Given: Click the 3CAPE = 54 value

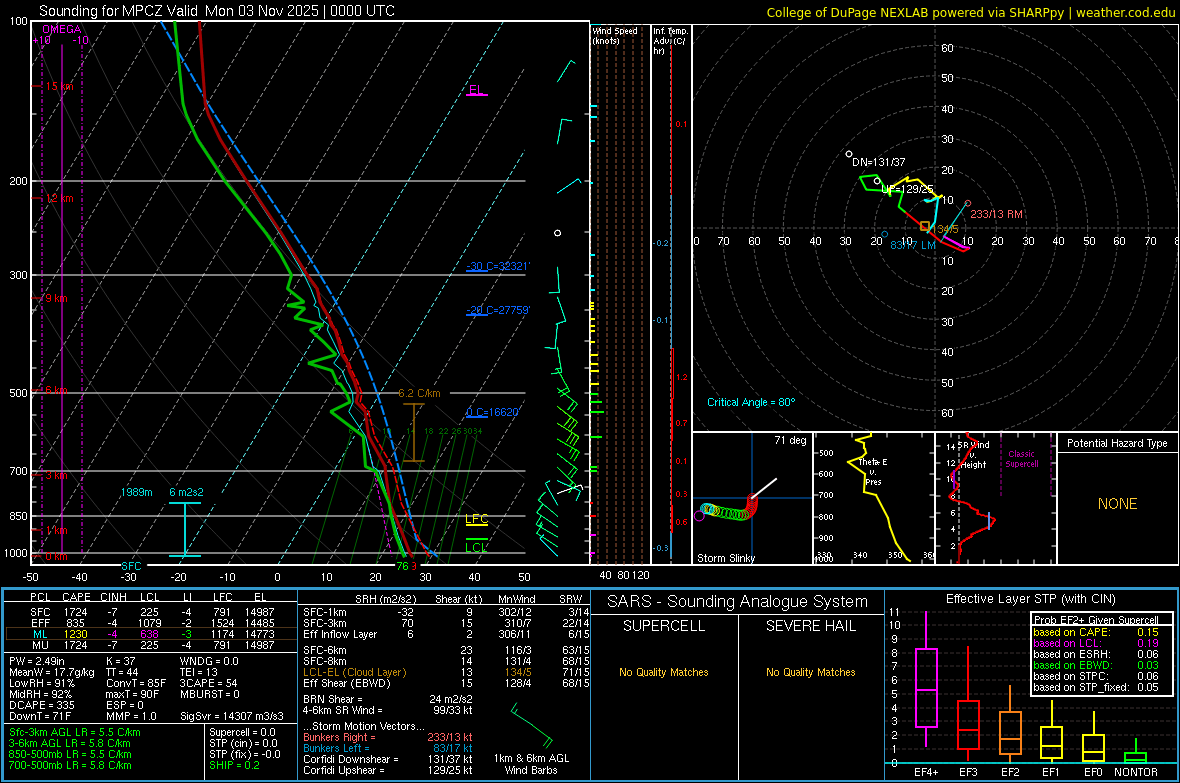Looking at the screenshot, I should tap(208, 684).
